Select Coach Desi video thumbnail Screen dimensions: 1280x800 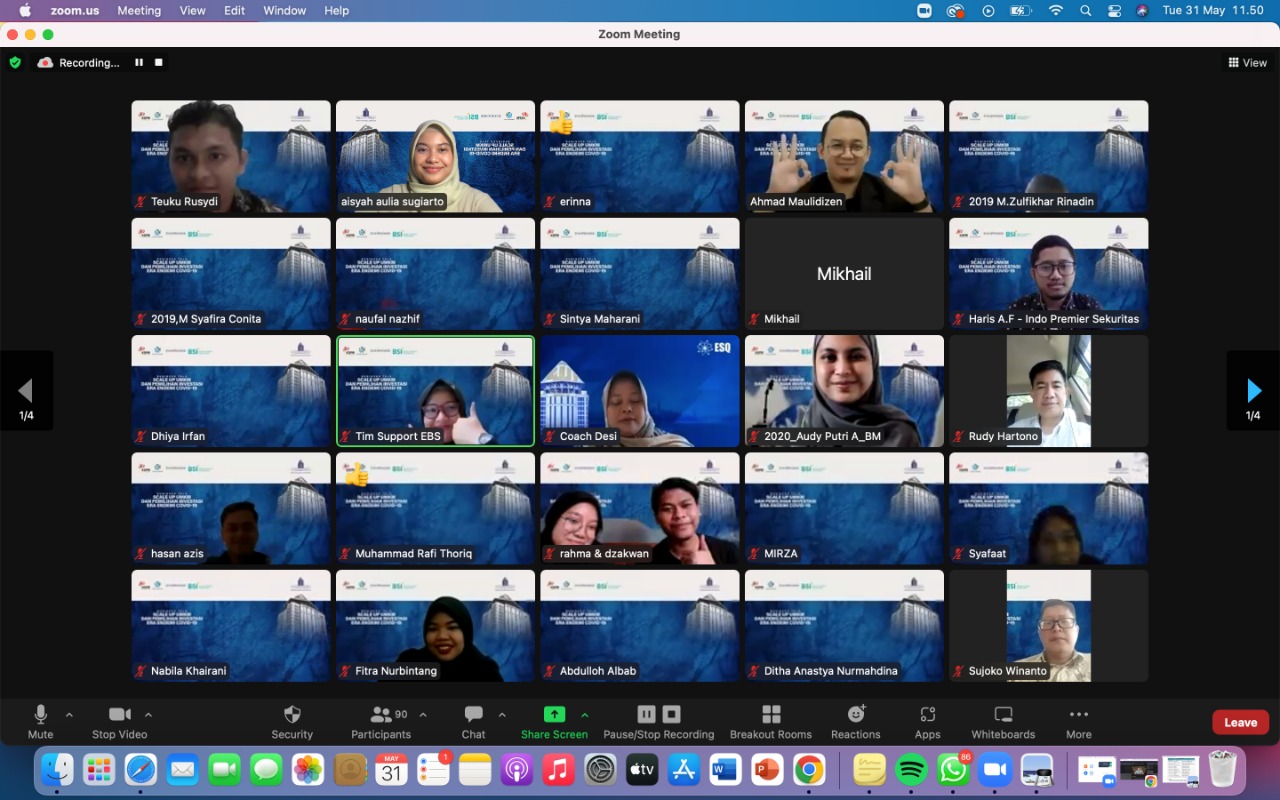[640, 390]
